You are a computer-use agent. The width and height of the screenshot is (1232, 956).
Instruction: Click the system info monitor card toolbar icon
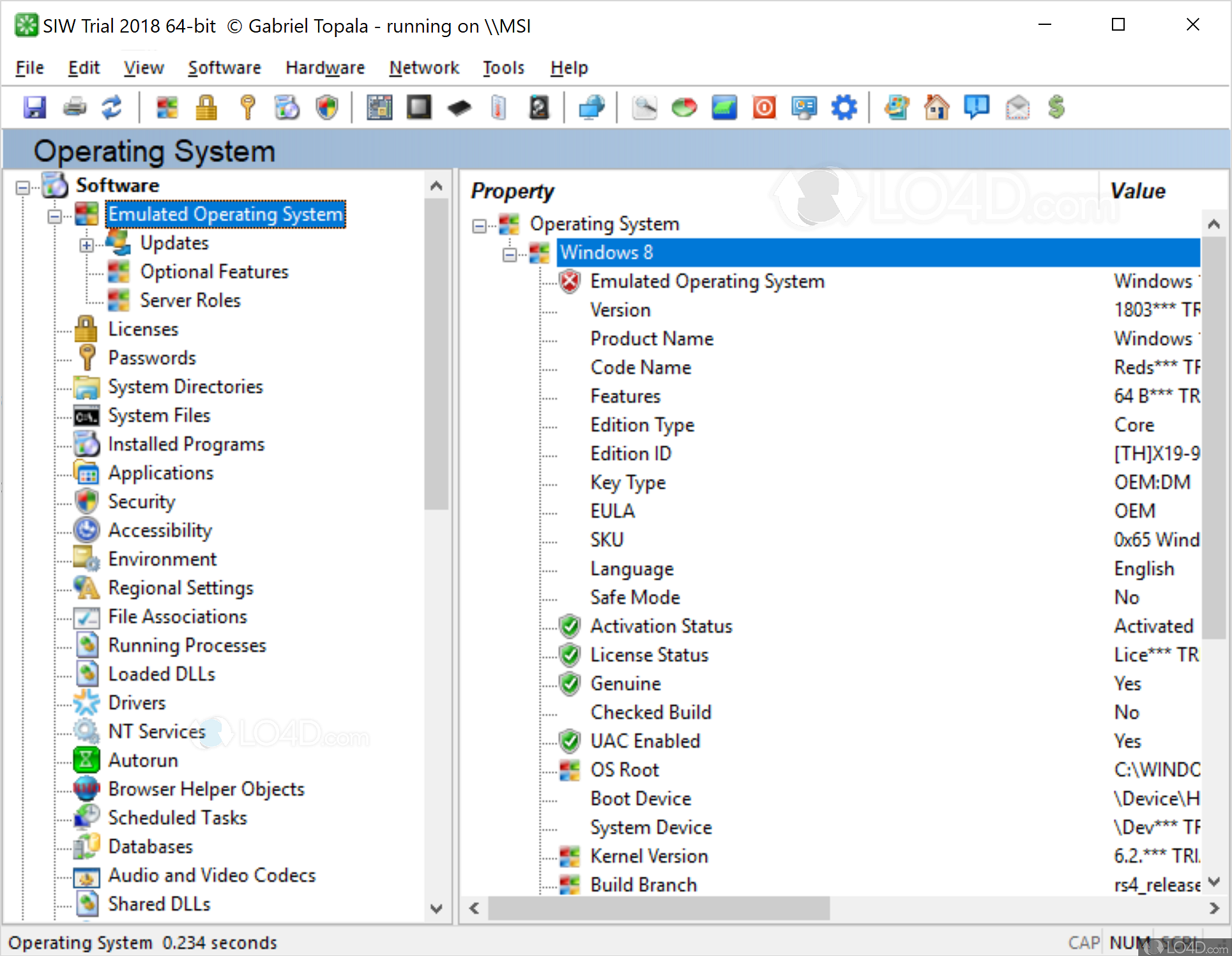pyautogui.click(x=804, y=107)
